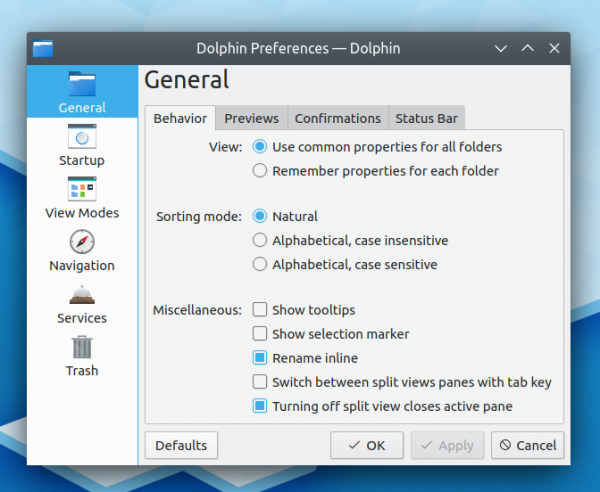Go to Navigation compass icon

coord(82,242)
